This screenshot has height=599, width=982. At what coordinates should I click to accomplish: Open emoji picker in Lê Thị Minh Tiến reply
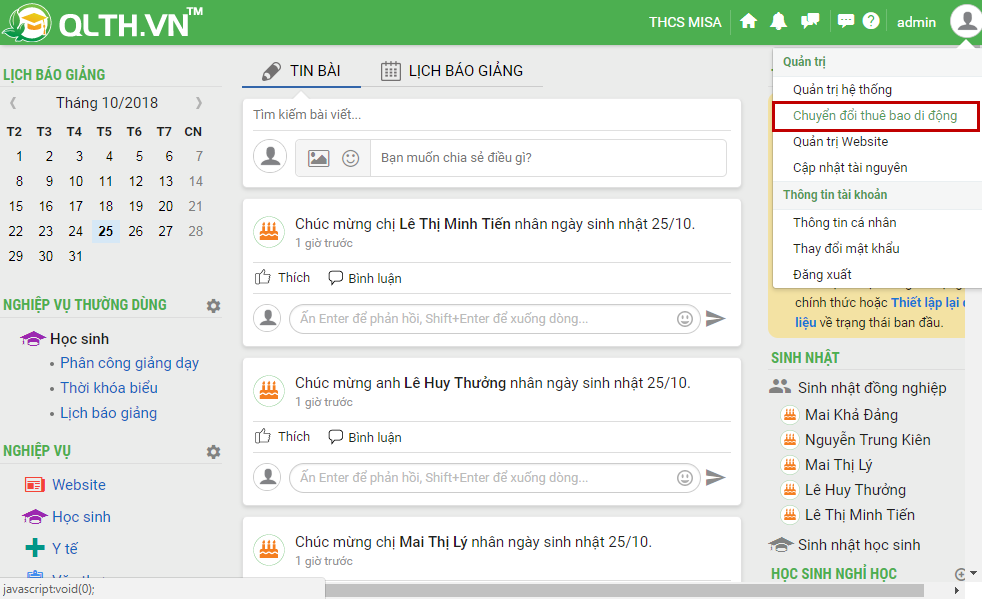685,319
